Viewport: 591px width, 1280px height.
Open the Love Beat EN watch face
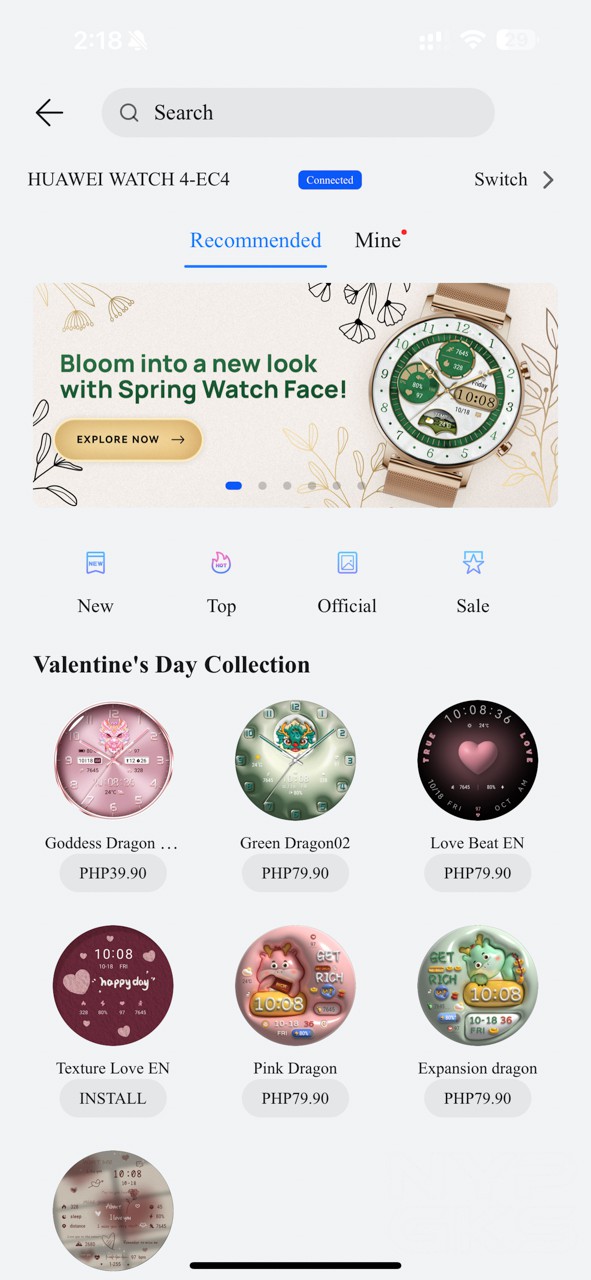(x=477, y=760)
